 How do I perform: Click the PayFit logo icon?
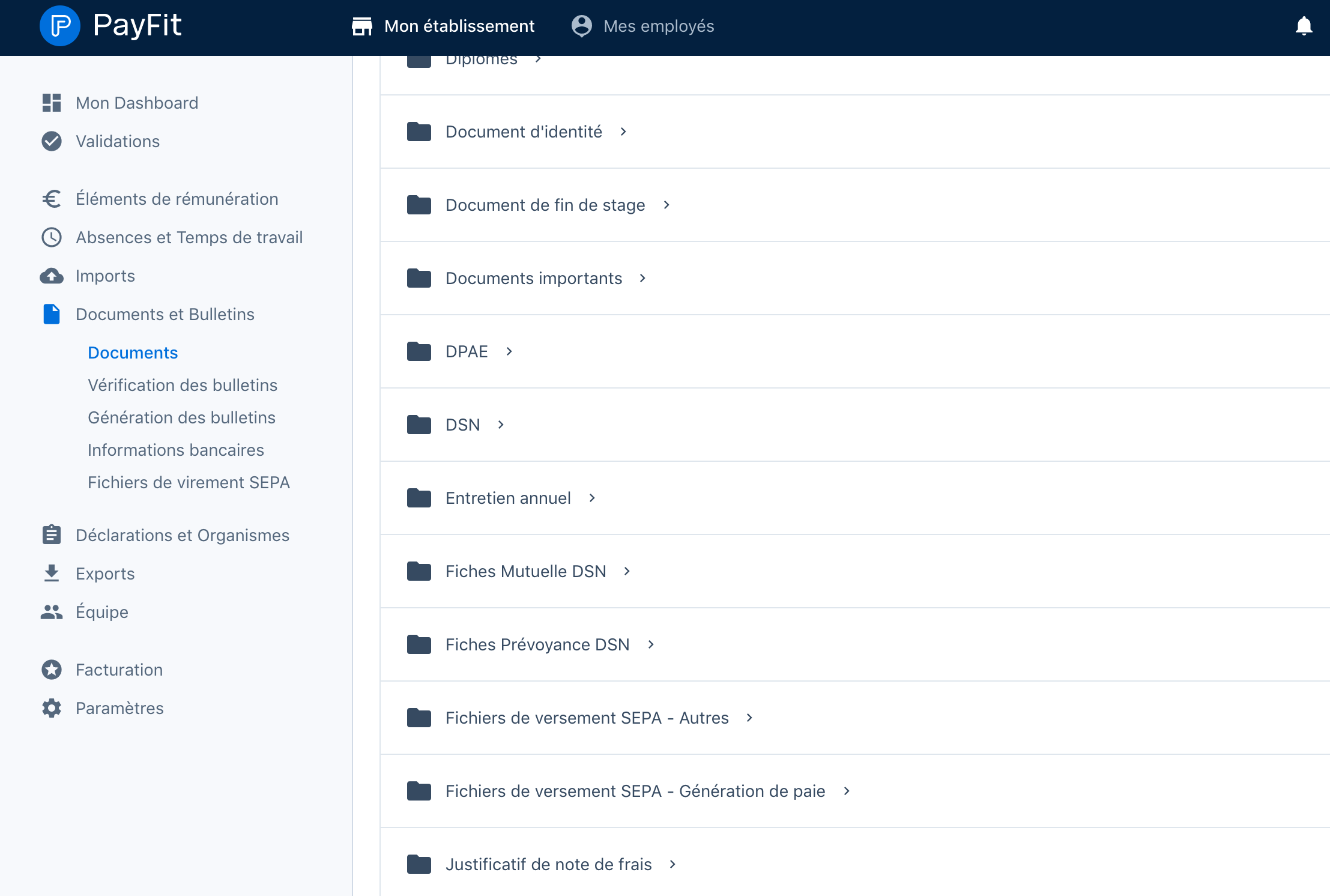[59, 26]
